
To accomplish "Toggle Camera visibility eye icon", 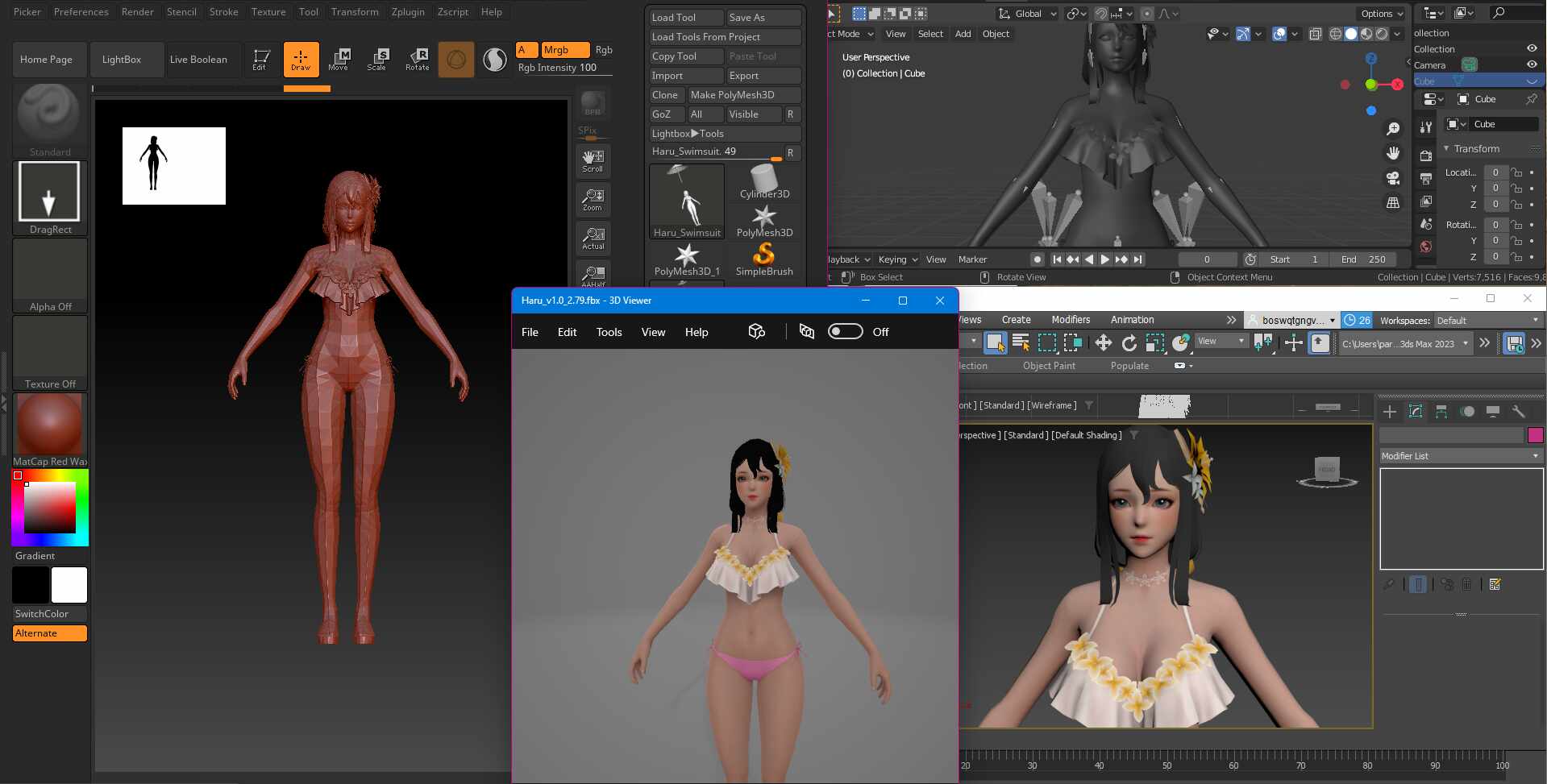I will click(x=1531, y=65).
